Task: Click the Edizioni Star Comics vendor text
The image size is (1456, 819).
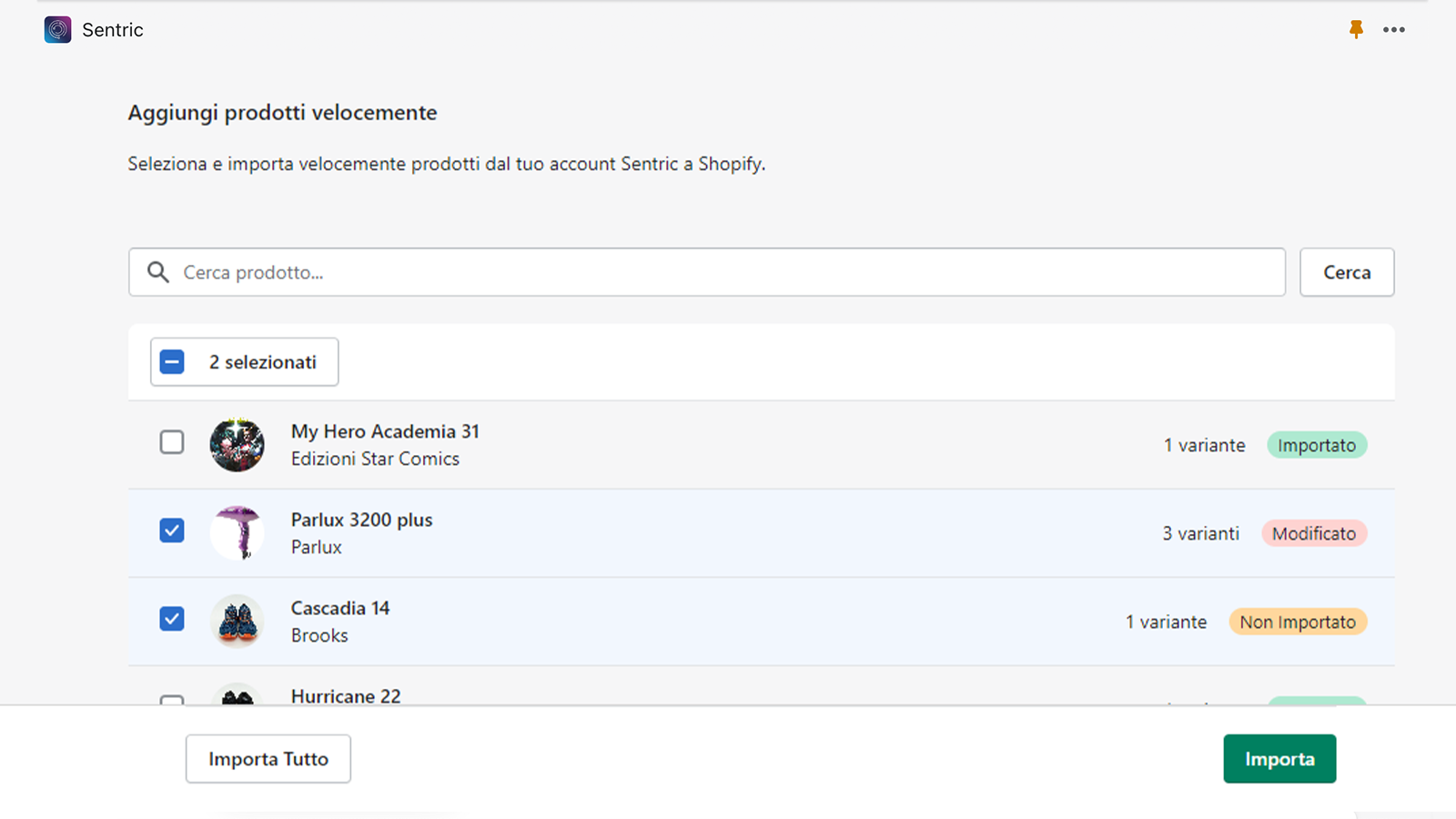Action: pyautogui.click(x=375, y=459)
